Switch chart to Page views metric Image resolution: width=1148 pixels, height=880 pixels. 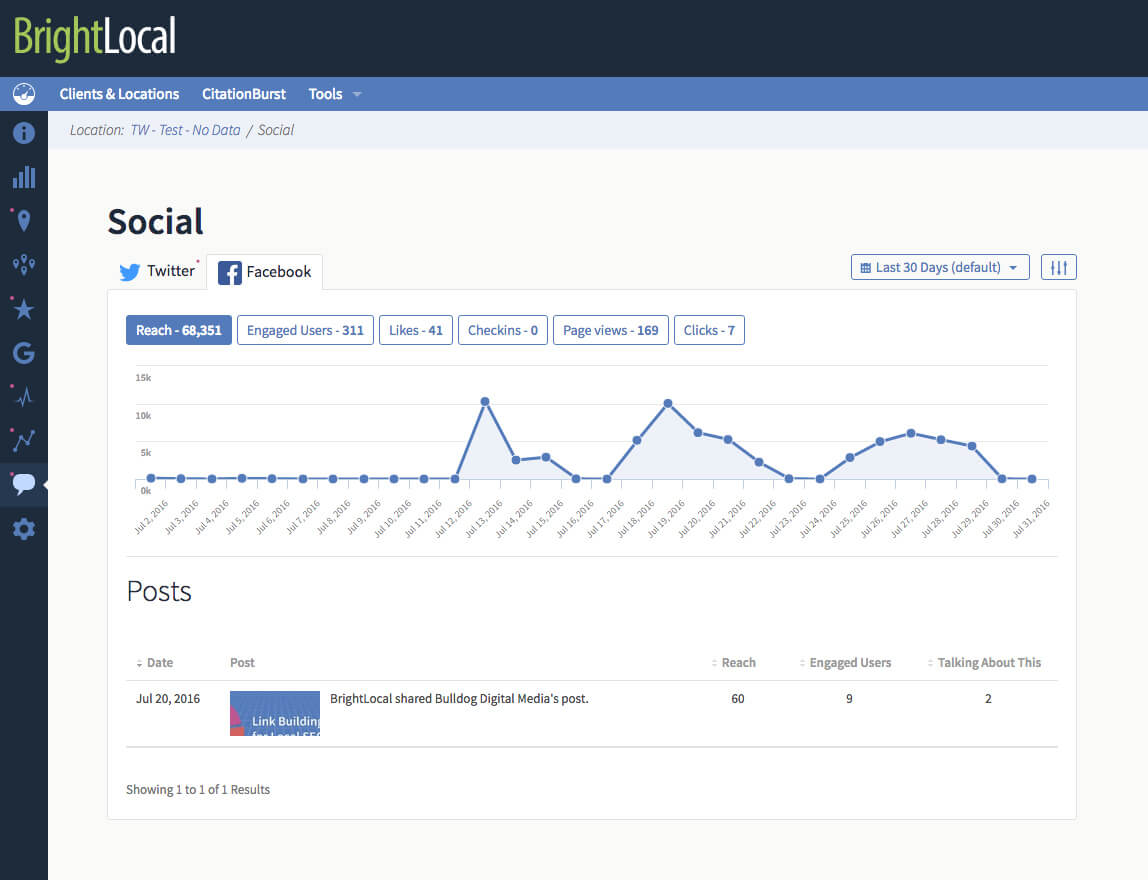point(610,330)
